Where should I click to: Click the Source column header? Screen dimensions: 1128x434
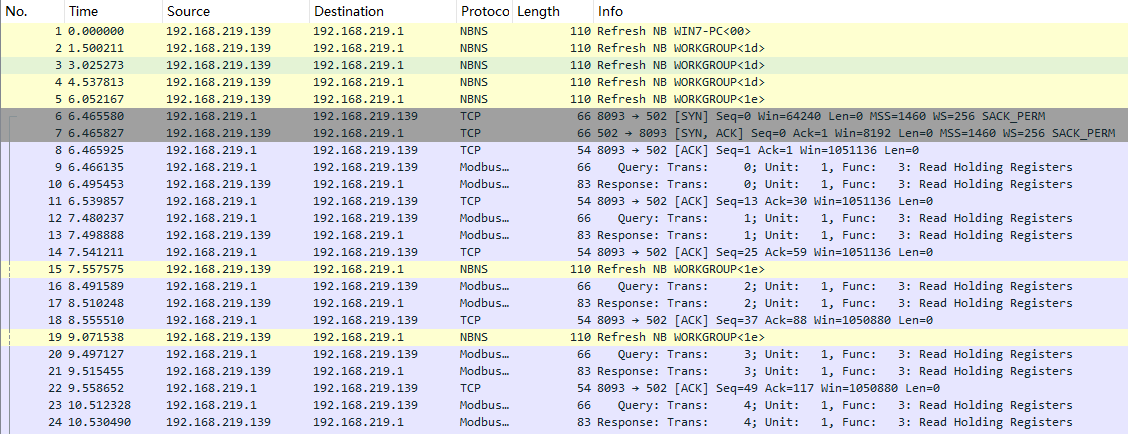click(x=236, y=12)
